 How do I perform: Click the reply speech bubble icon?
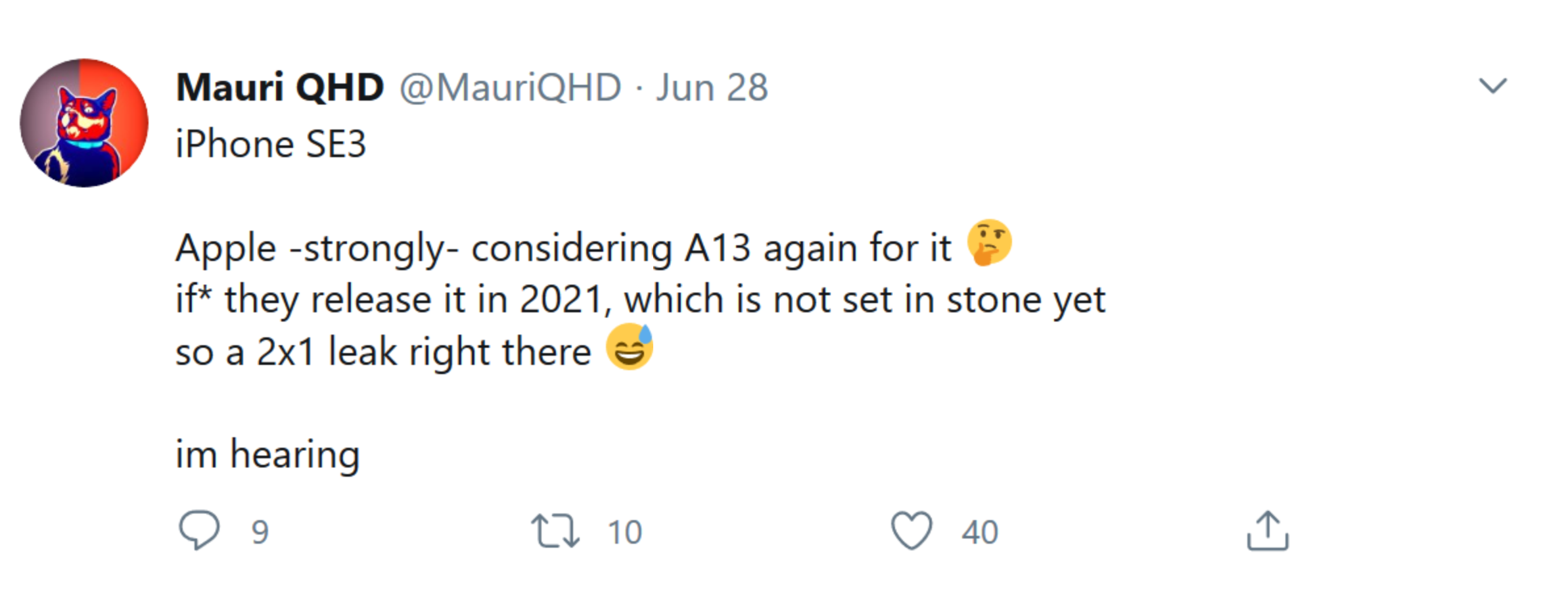tap(199, 529)
